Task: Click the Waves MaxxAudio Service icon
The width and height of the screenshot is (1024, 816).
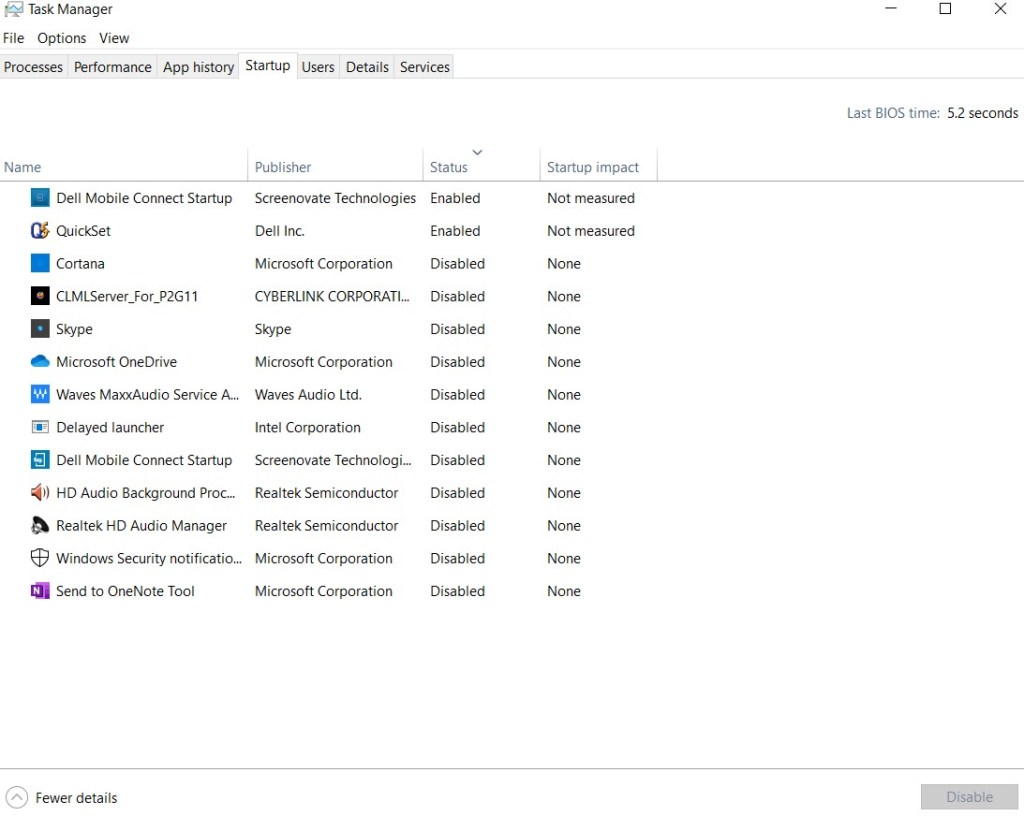Action: point(40,395)
